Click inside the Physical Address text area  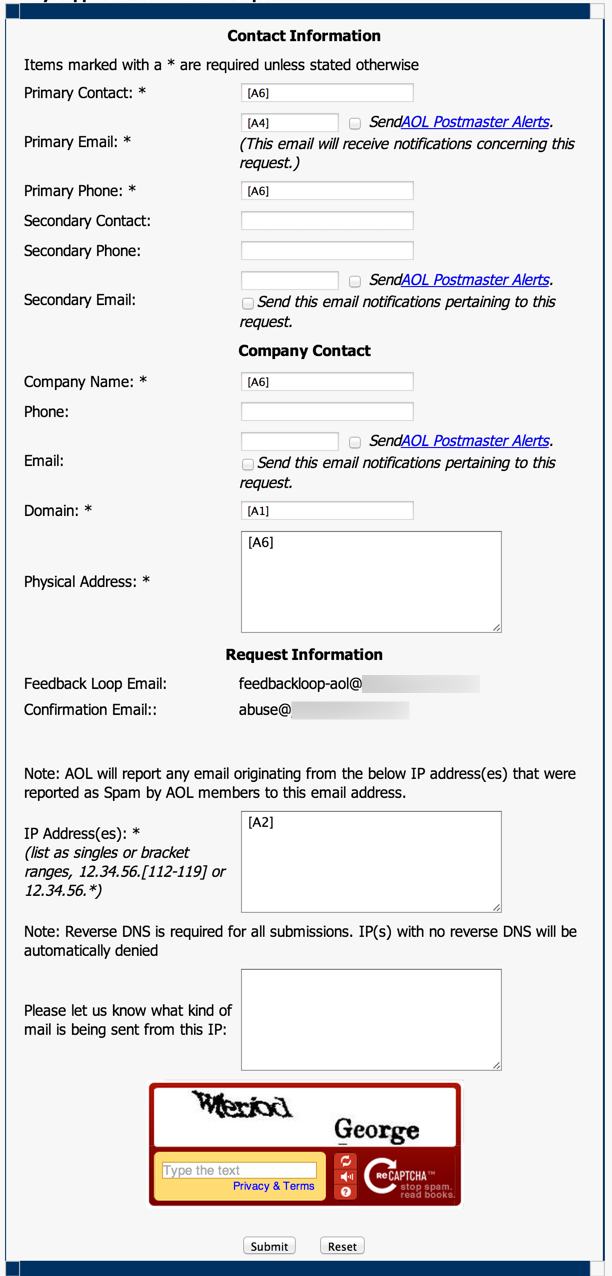[x=371, y=582]
